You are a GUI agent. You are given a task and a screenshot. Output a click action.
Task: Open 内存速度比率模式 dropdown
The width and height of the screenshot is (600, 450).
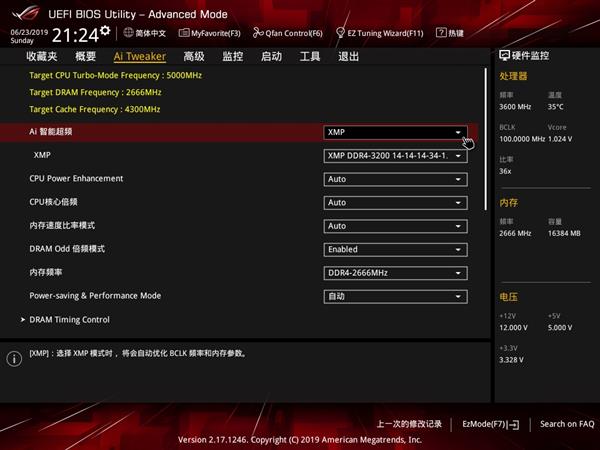395,226
